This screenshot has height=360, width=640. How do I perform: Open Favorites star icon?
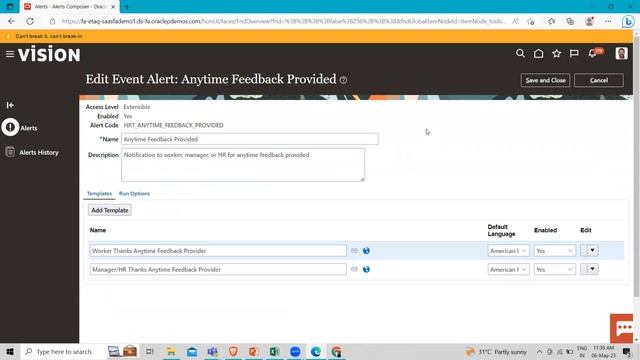point(556,53)
